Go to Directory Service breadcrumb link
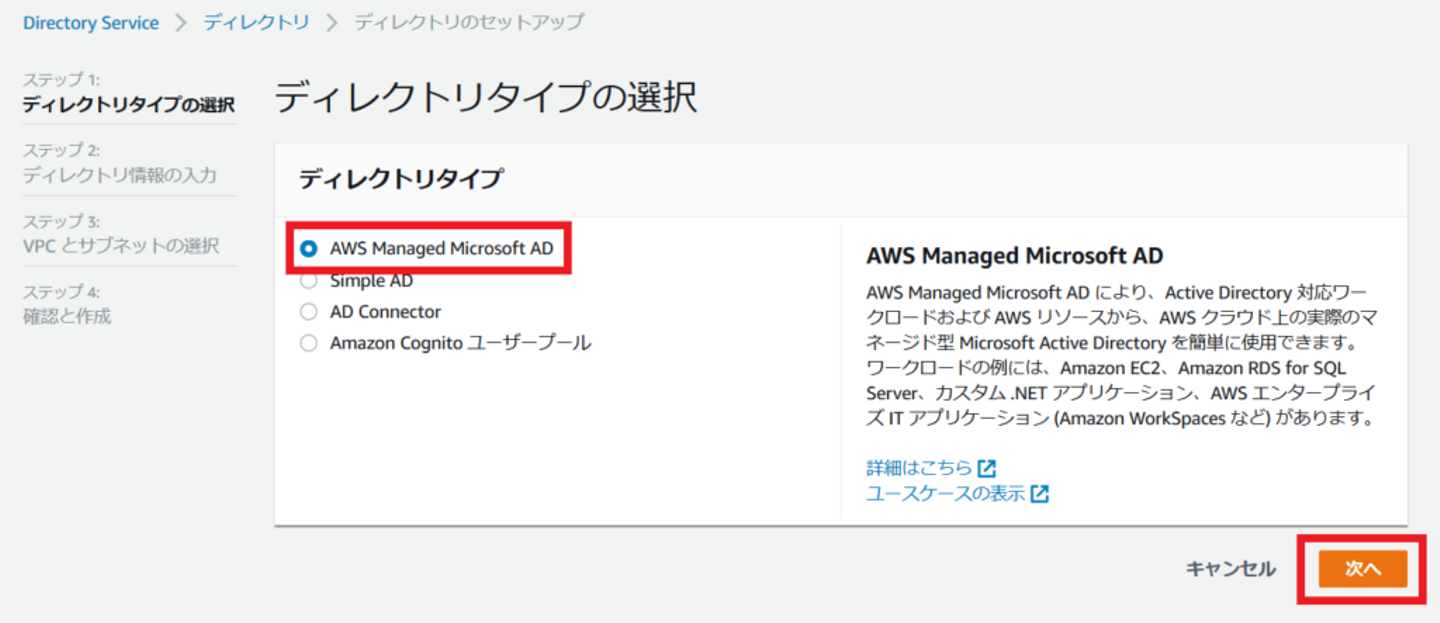Image resolution: width=1440 pixels, height=623 pixels. tap(91, 23)
